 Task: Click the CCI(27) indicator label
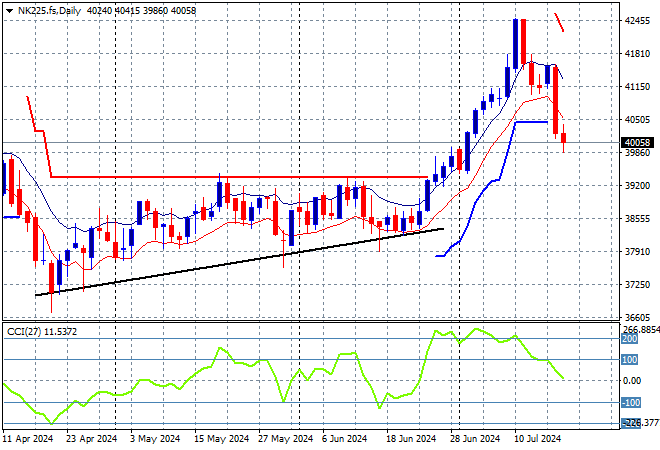(24, 332)
